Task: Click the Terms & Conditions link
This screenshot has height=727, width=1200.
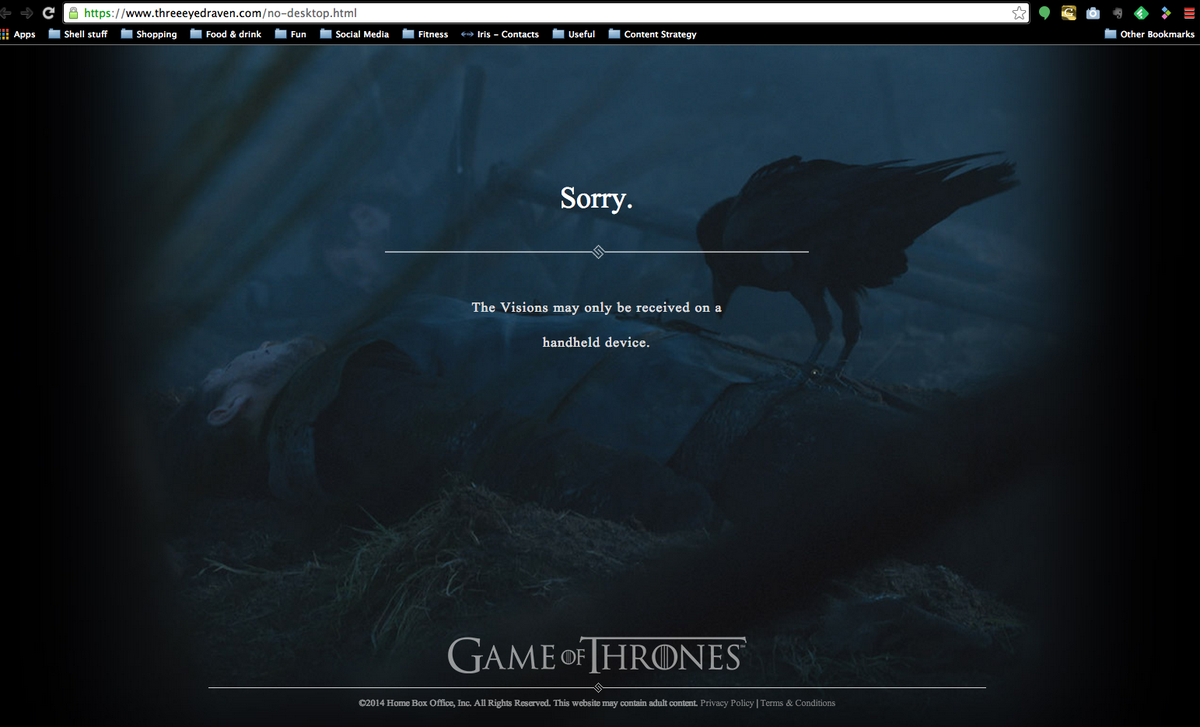Action: tap(798, 703)
